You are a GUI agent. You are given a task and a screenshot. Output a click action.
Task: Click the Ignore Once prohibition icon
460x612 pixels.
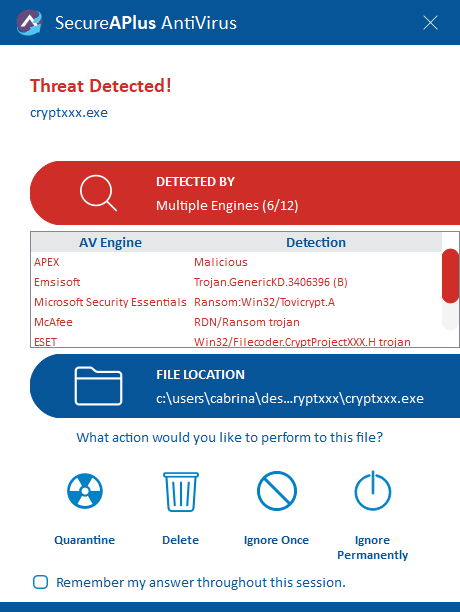click(277, 491)
